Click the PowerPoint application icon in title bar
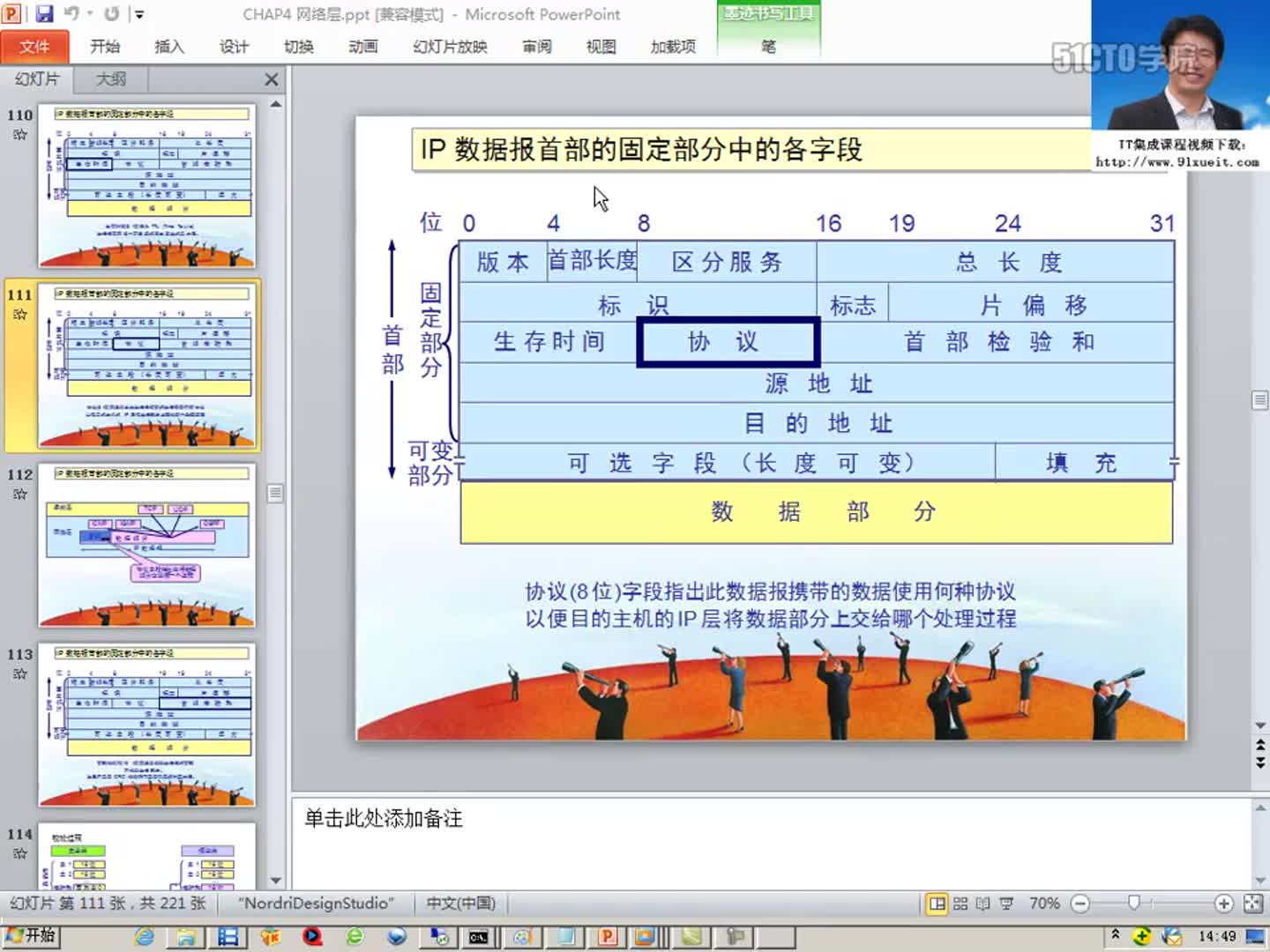The width and height of the screenshot is (1270, 952). coord(12,14)
